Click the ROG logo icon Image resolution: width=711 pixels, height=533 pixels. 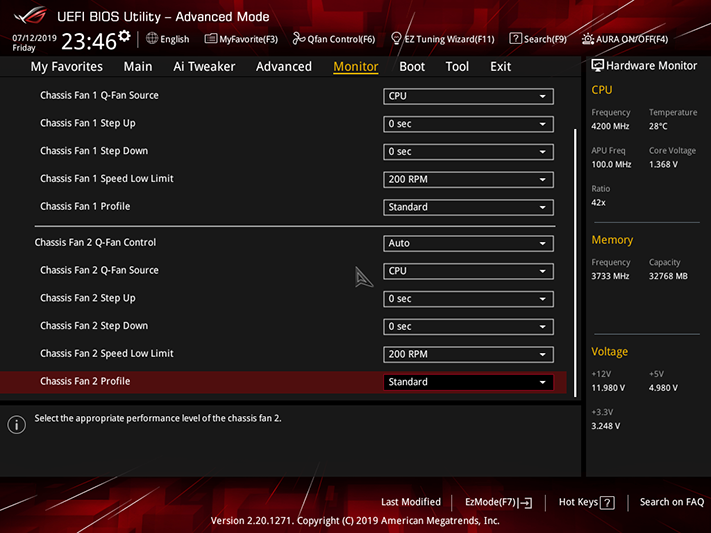tap(30, 15)
